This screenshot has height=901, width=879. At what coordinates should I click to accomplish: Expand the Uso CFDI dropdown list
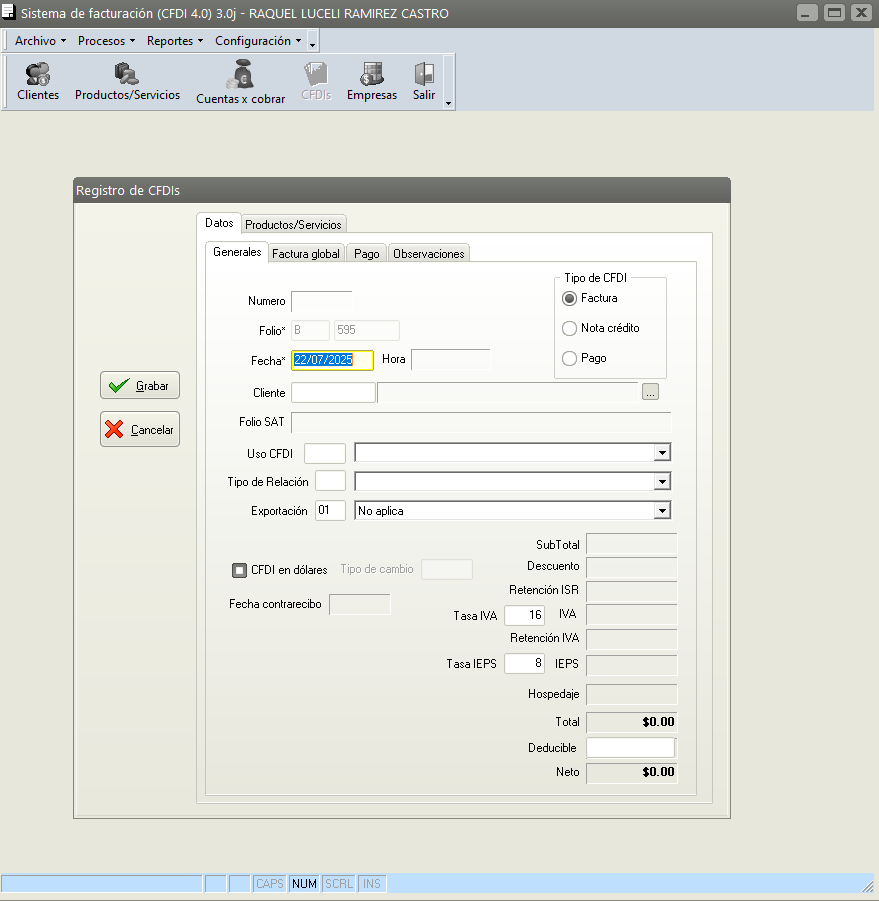coord(661,453)
